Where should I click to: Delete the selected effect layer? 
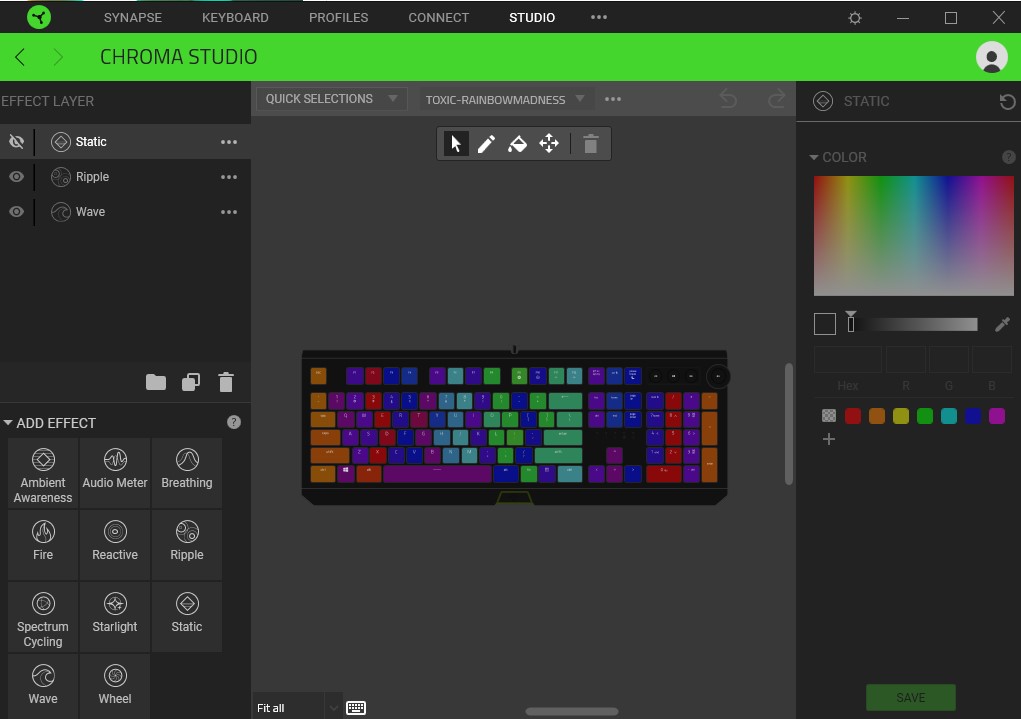click(x=226, y=382)
